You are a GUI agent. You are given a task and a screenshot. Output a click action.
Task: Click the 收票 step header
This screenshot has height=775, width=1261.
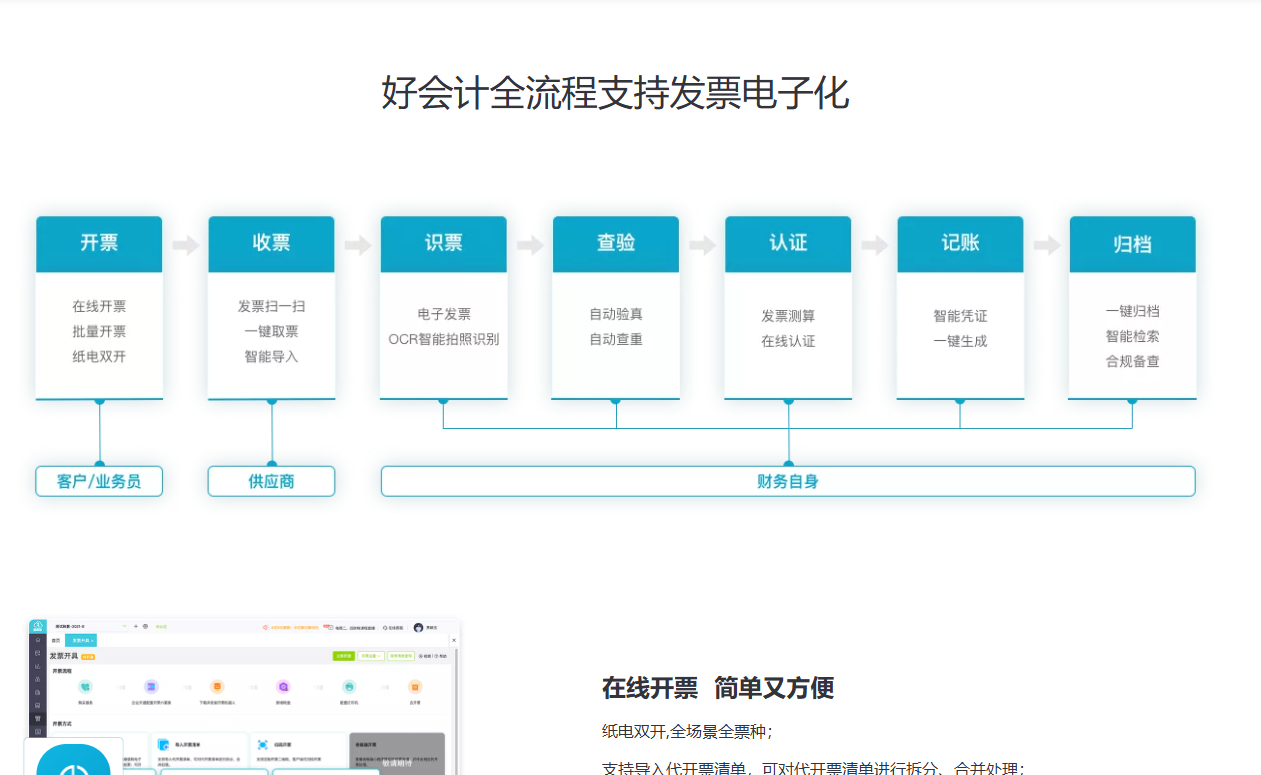pos(271,243)
